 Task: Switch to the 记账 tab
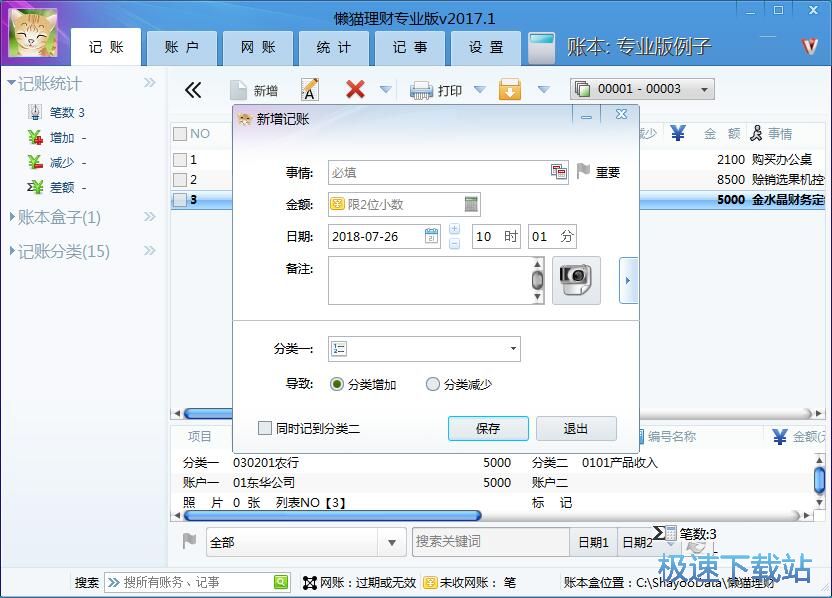(106, 47)
